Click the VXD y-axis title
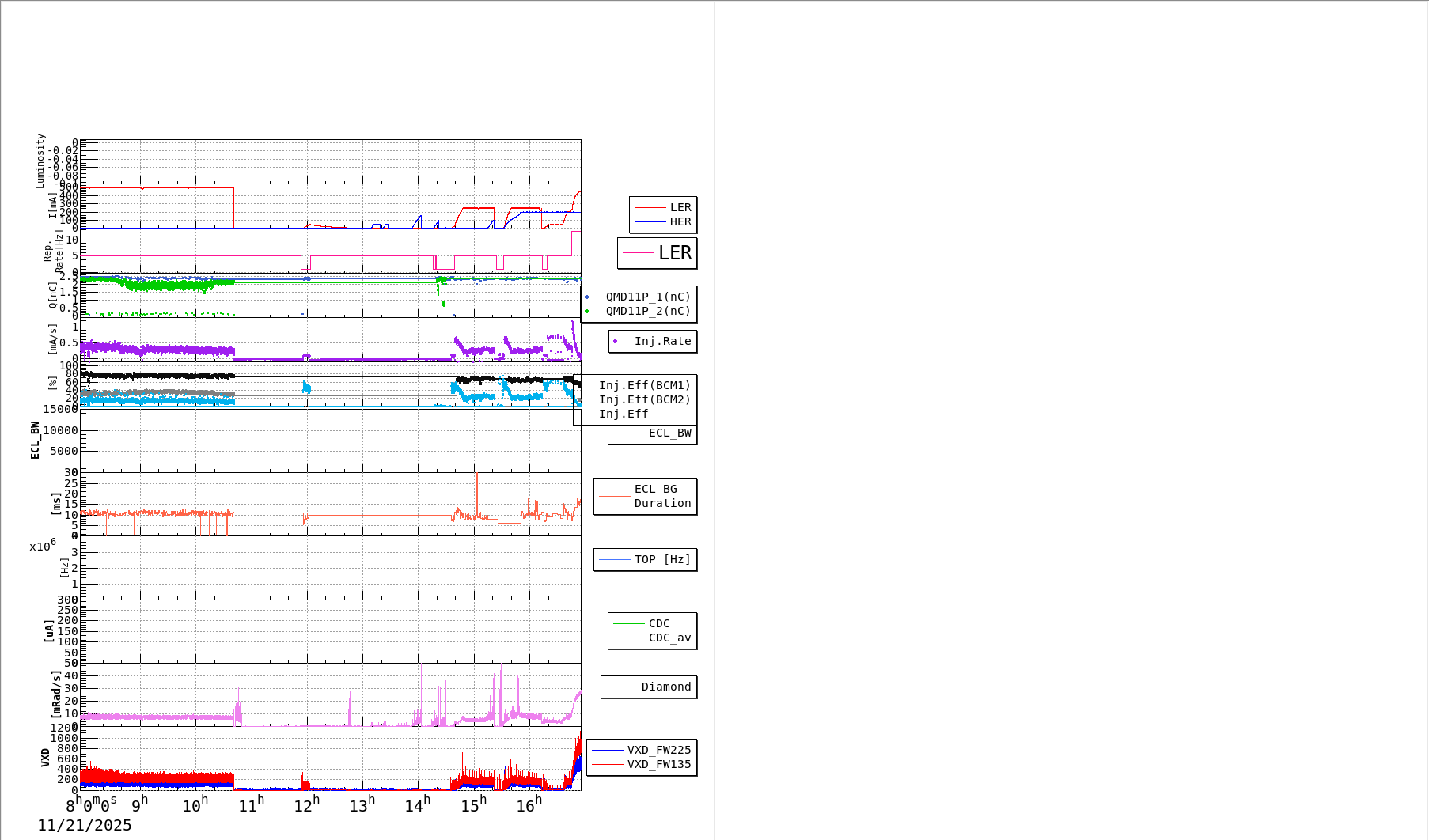The width and height of the screenshot is (1429, 840). (x=45, y=757)
